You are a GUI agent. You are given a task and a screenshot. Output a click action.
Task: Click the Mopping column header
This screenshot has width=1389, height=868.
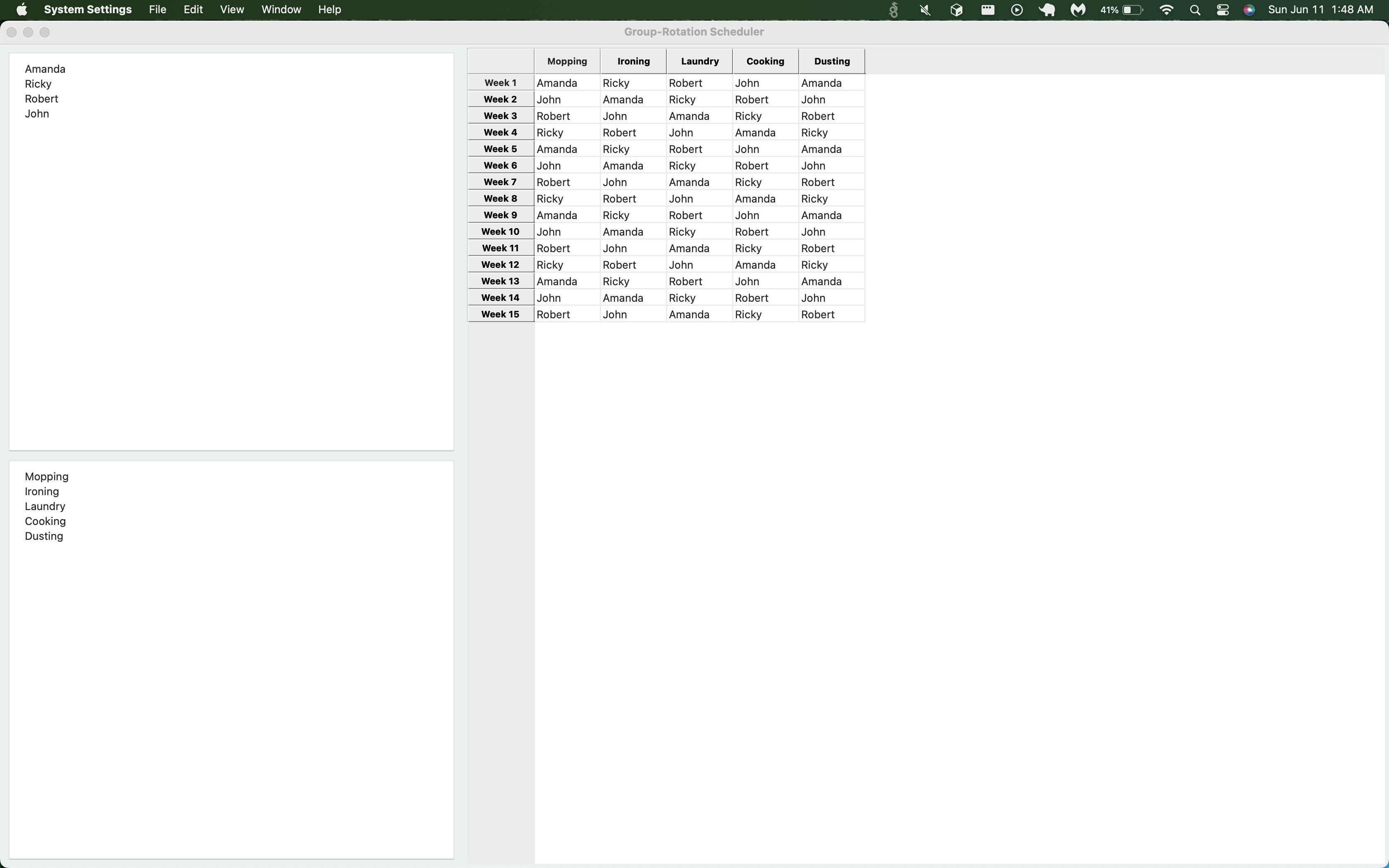tap(567, 62)
